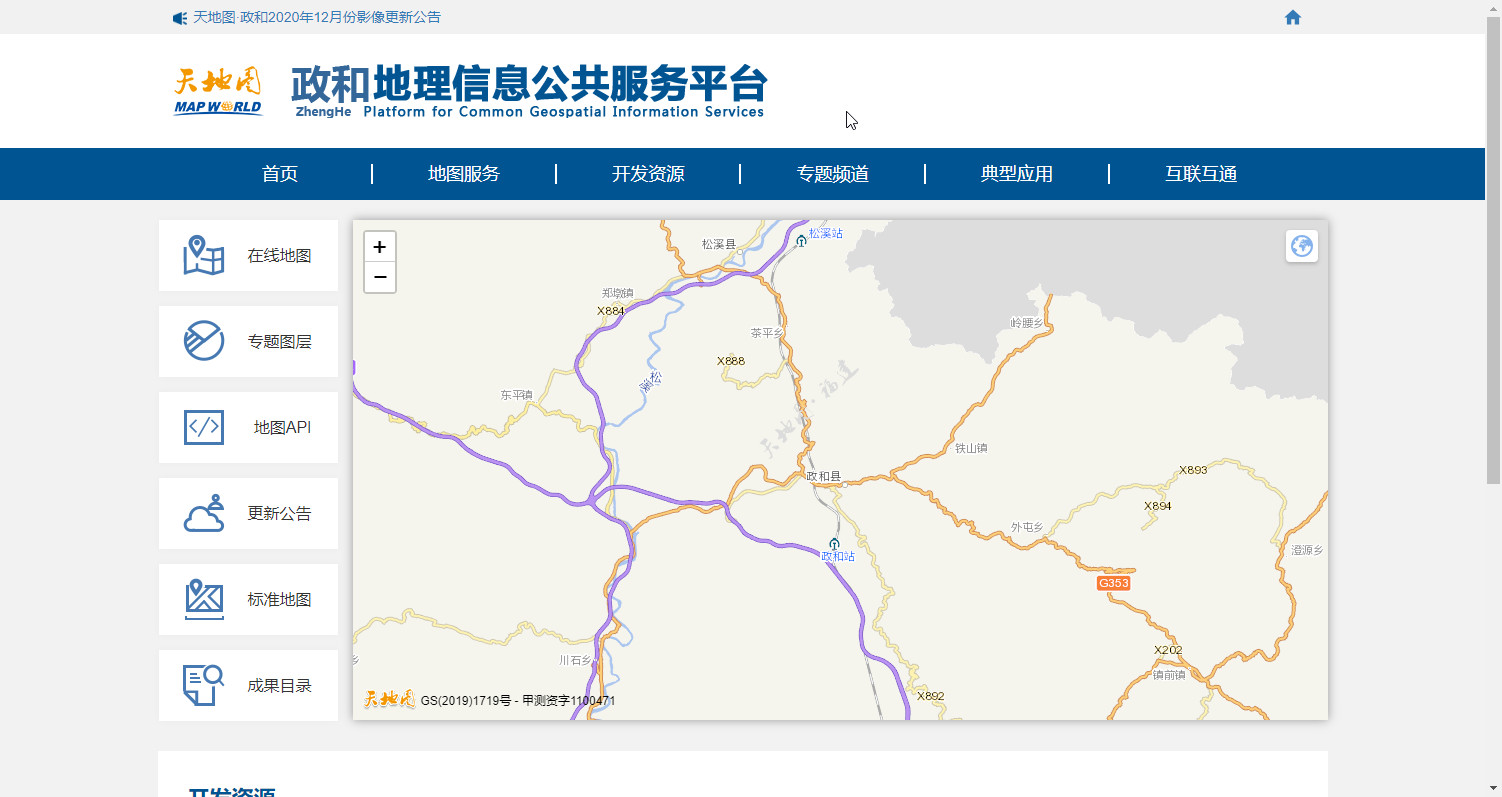Screen dimensions: 1502x797
Task: Click the 在线地图 map pin icon
Action: pos(204,256)
